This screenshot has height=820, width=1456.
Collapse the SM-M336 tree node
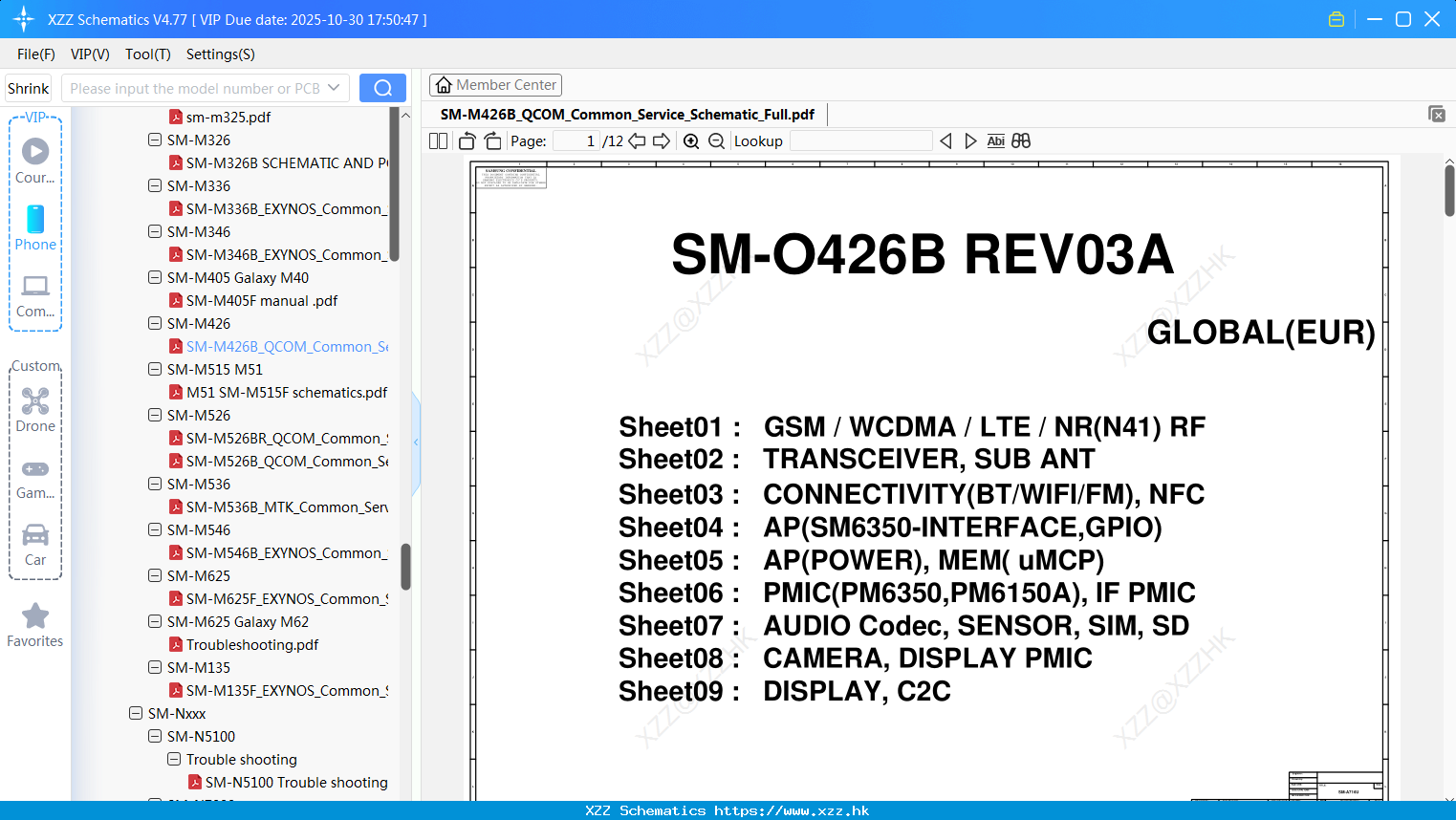tap(155, 185)
